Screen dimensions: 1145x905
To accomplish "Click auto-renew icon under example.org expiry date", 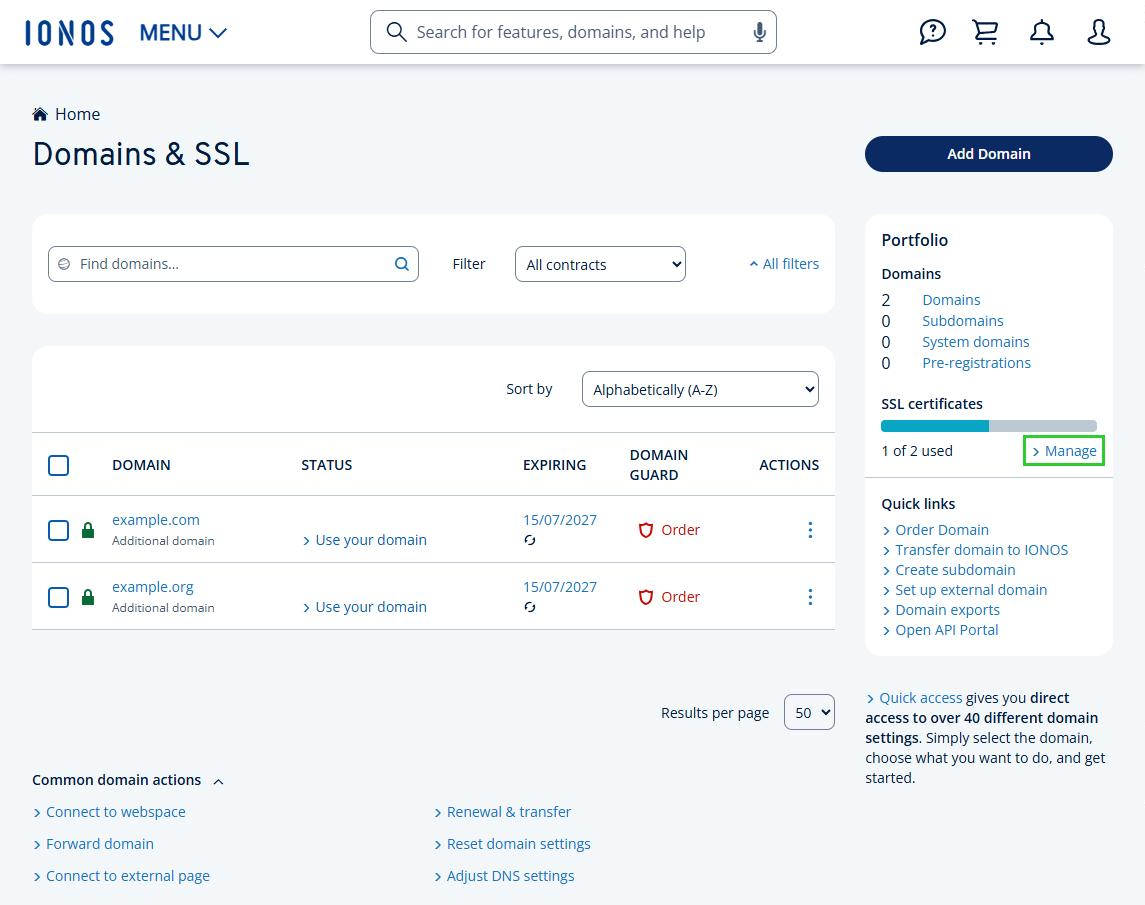I will 530,607.
